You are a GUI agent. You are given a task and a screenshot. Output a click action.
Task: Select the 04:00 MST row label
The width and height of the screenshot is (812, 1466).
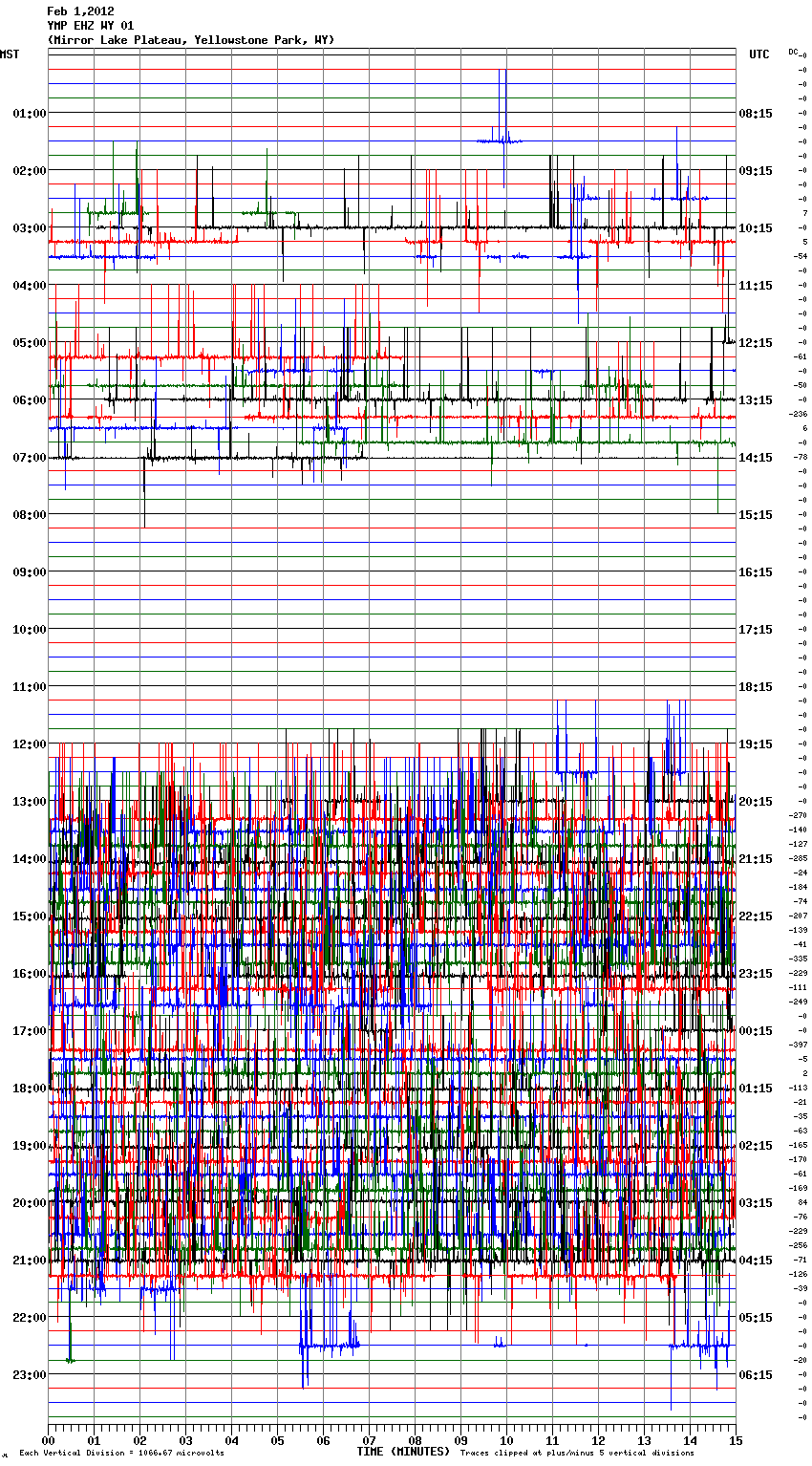30,286
